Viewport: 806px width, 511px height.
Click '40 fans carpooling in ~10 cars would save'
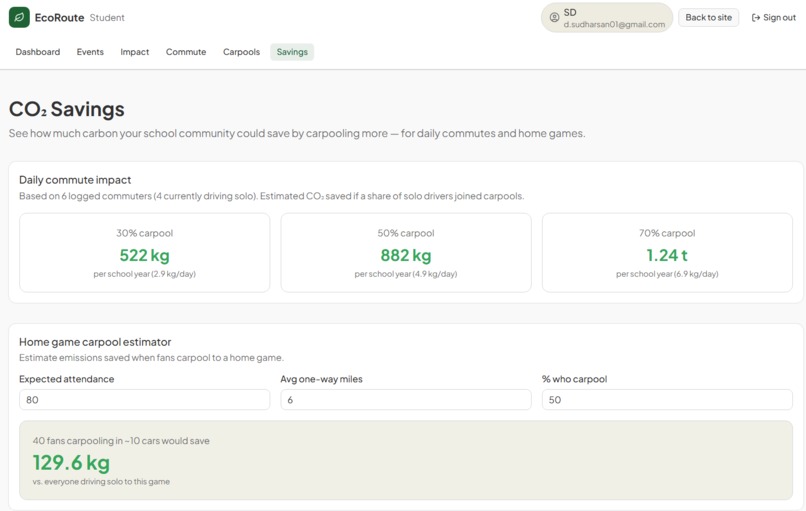pyautogui.click(x=121, y=441)
